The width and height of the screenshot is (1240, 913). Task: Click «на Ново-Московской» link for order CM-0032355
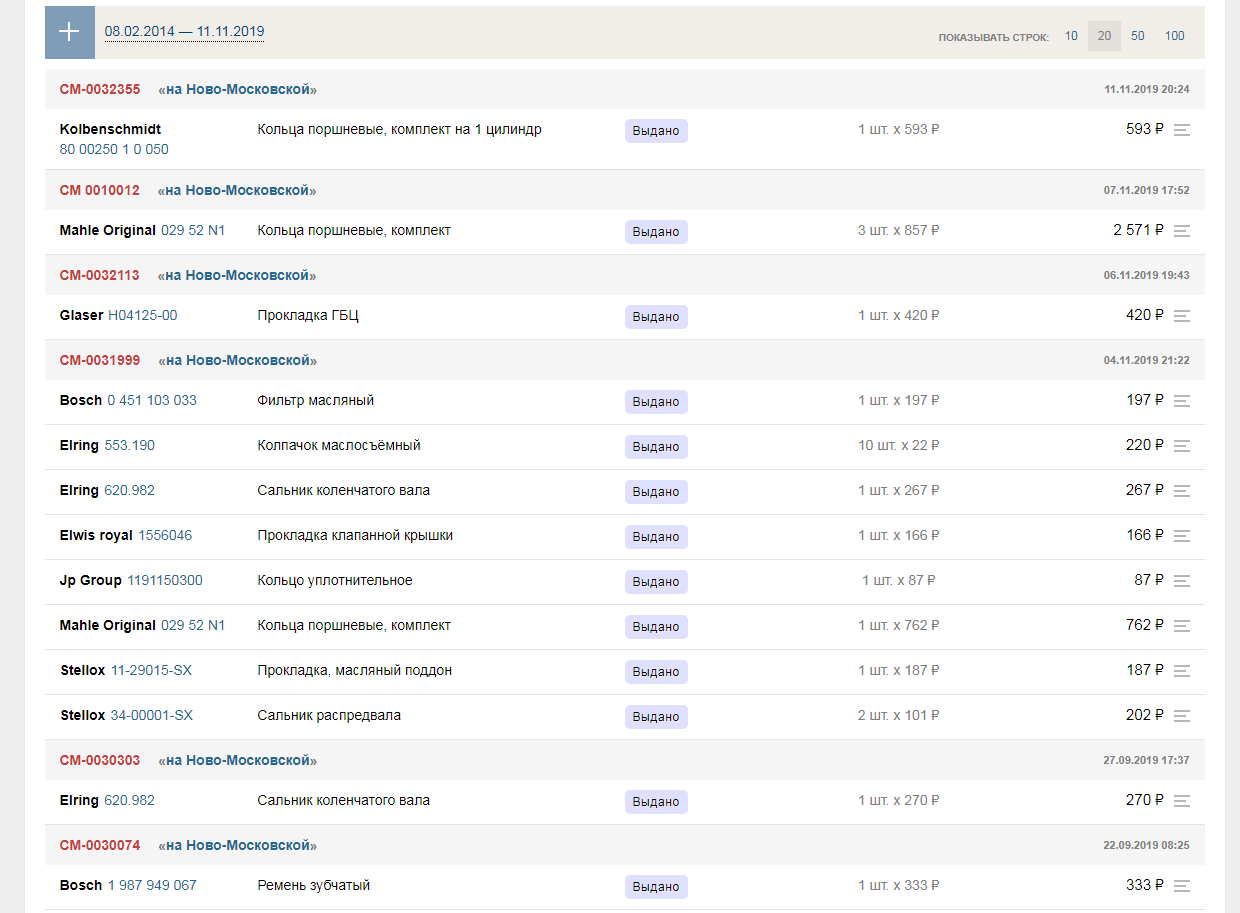[x=238, y=90]
